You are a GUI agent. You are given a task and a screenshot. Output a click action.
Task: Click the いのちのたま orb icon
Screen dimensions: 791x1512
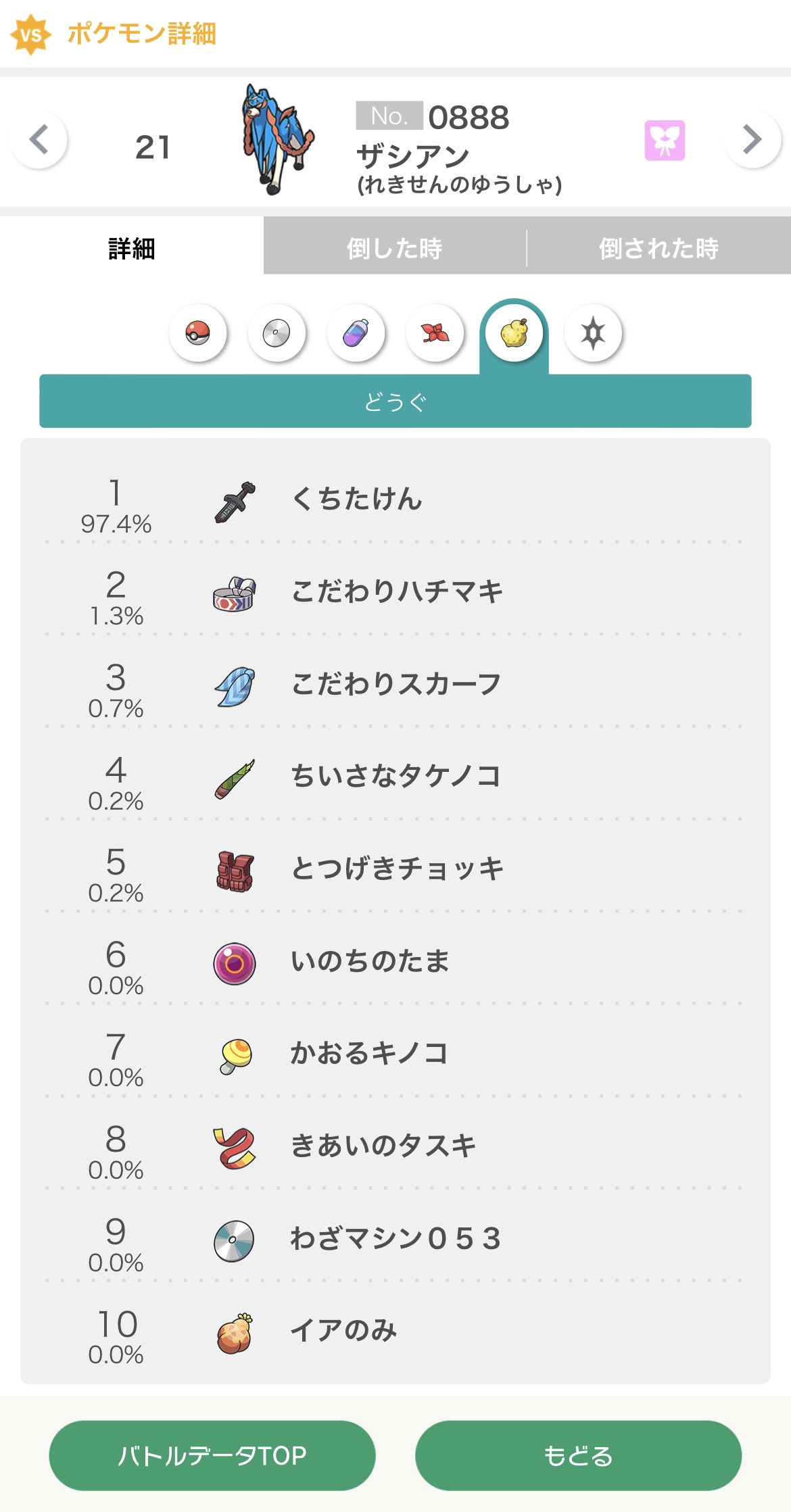point(234,963)
